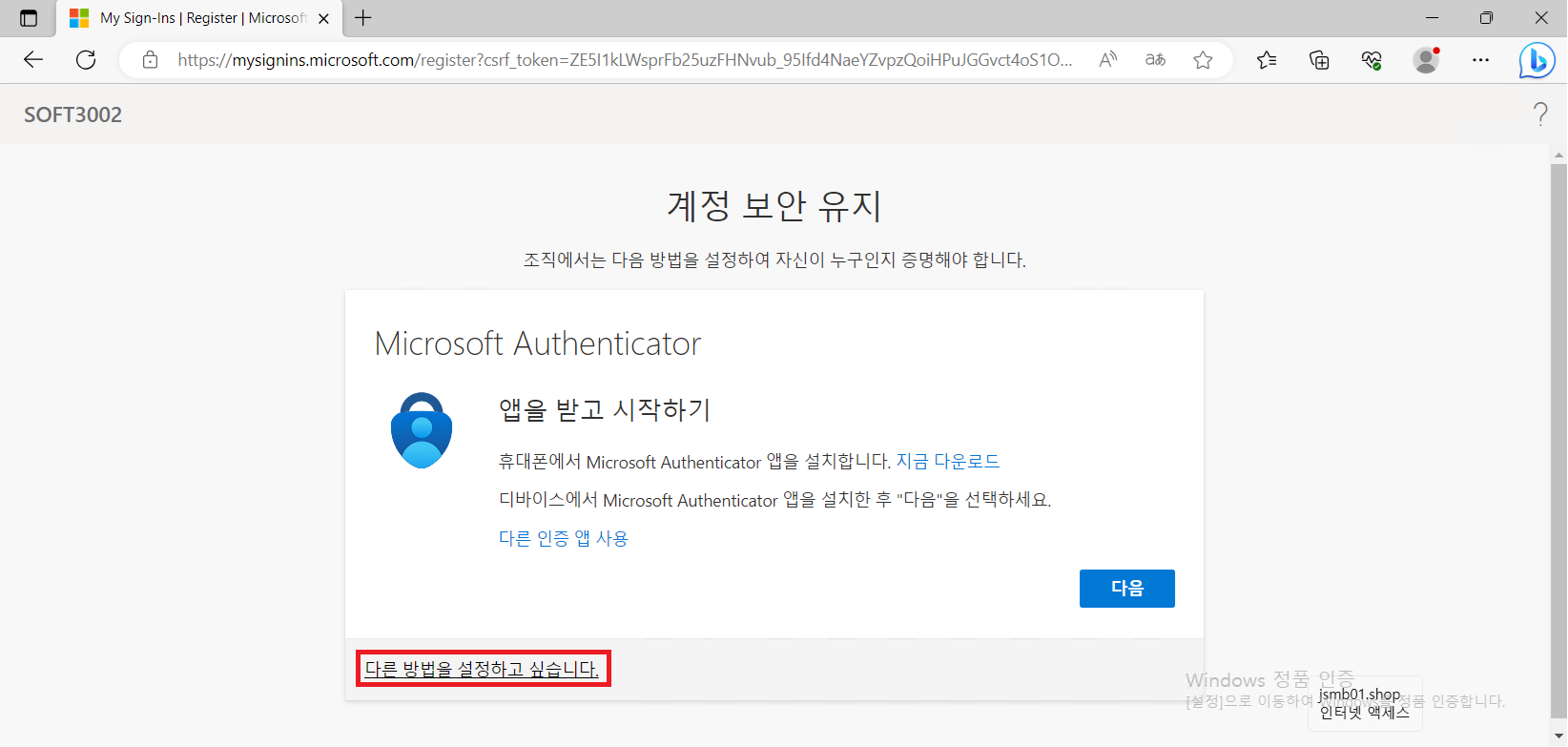Viewport: 1568px width, 747px height.
Task: Open the translate page option
Action: coord(1155,60)
